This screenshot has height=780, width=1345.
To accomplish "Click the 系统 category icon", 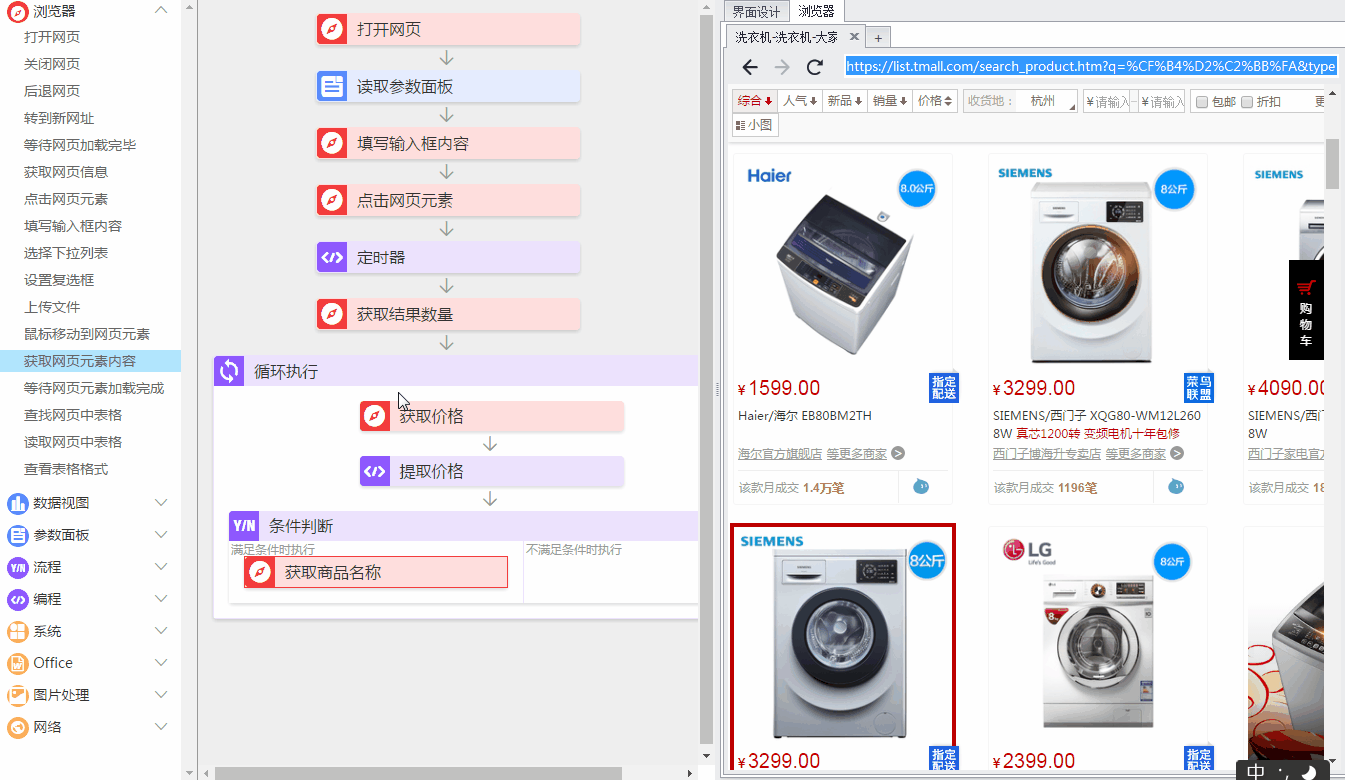I will pyautogui.click(x=17, y=631).
